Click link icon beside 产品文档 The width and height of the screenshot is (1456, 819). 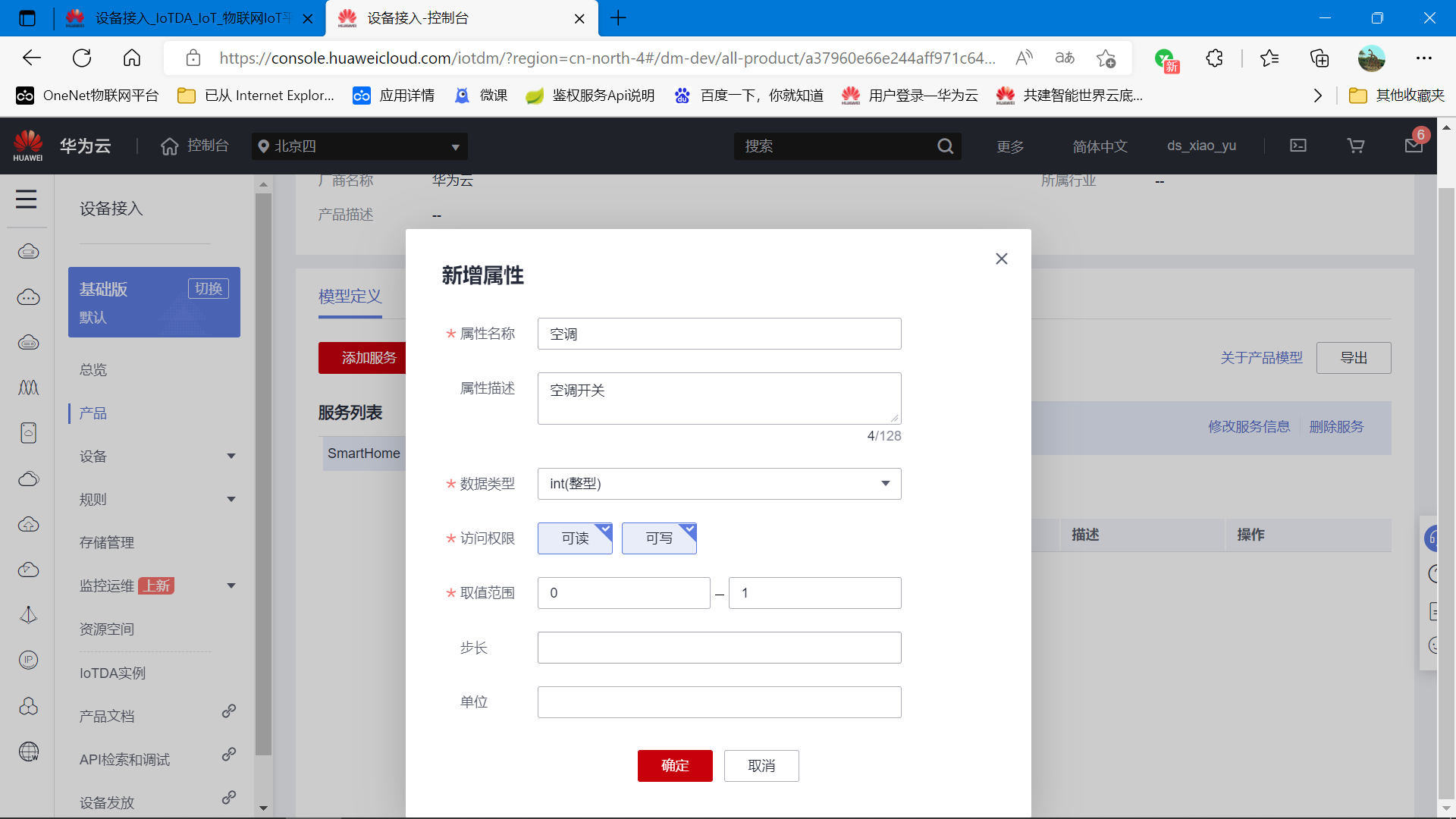(228, 711)
